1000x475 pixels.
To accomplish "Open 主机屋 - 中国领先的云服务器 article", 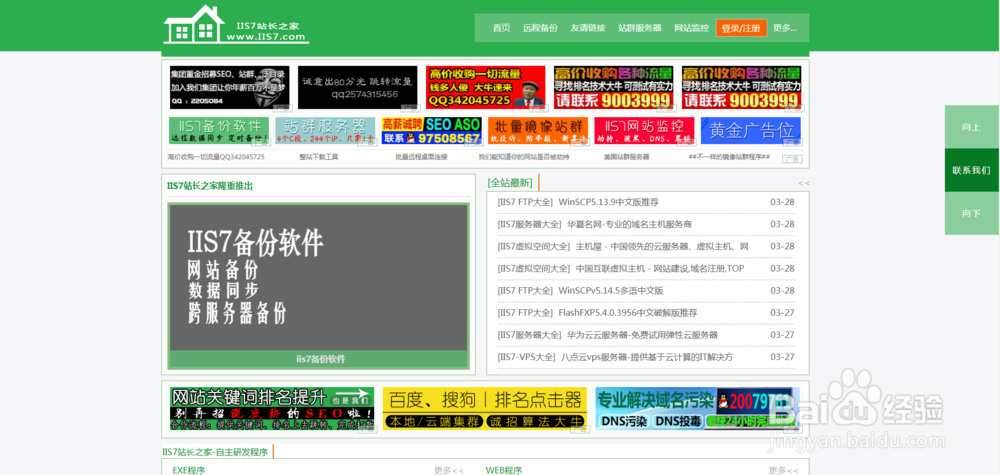I will tap(662, 246).
